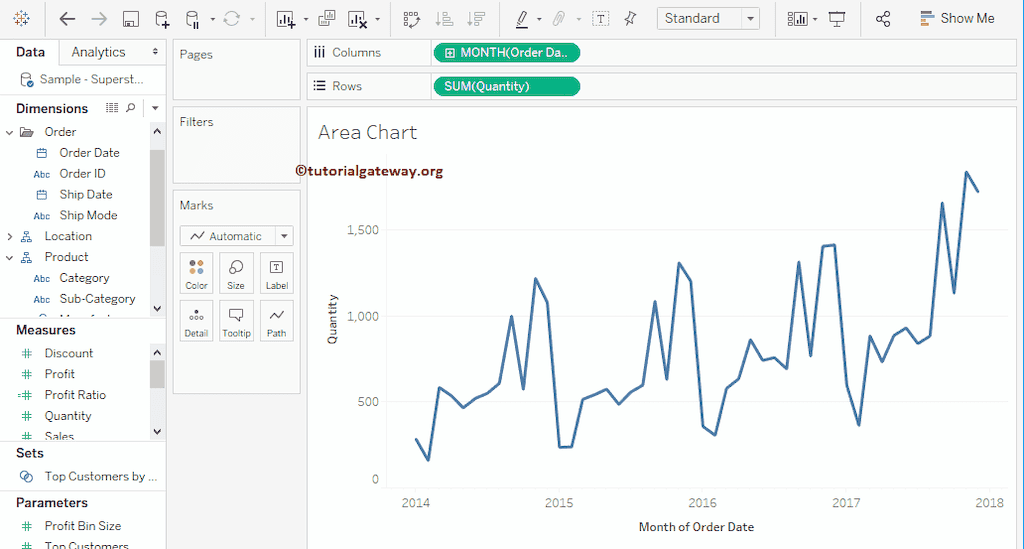This screenshot has height=549, width=1024.
Task: Click the save icon in toolbar
Action: tap(130, 19)
